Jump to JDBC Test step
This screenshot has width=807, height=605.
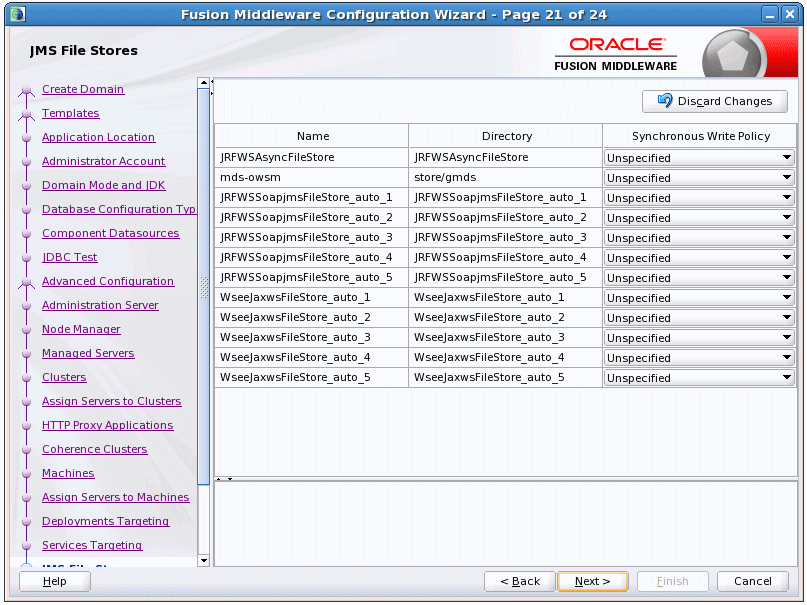click(69, 257)
